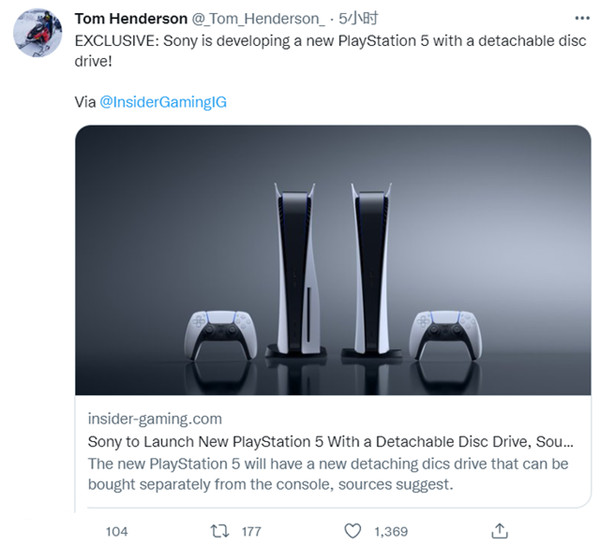Open the 'Sony to Launch New PlayStation 5' headline
Viewport: 600px width, 545px height.
[330, 441]
